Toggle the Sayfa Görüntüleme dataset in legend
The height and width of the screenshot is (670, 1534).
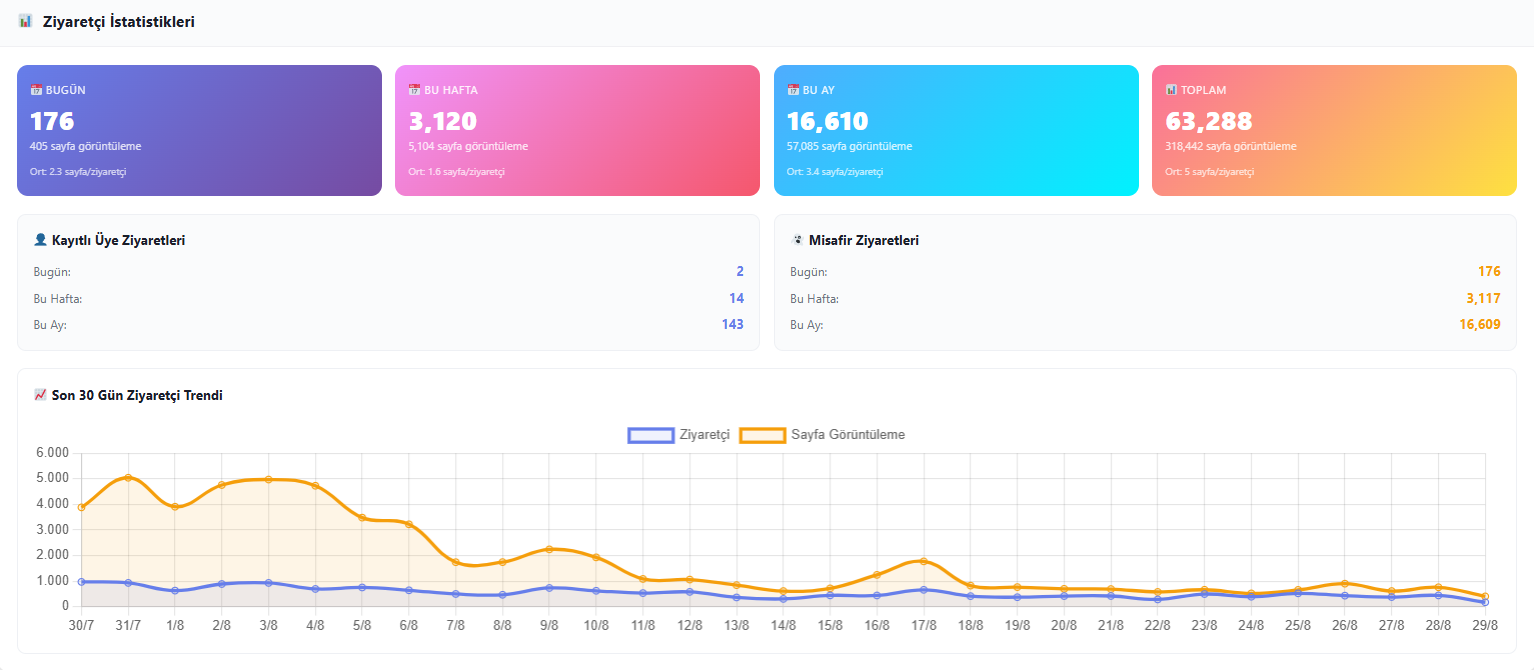[822, 435]
